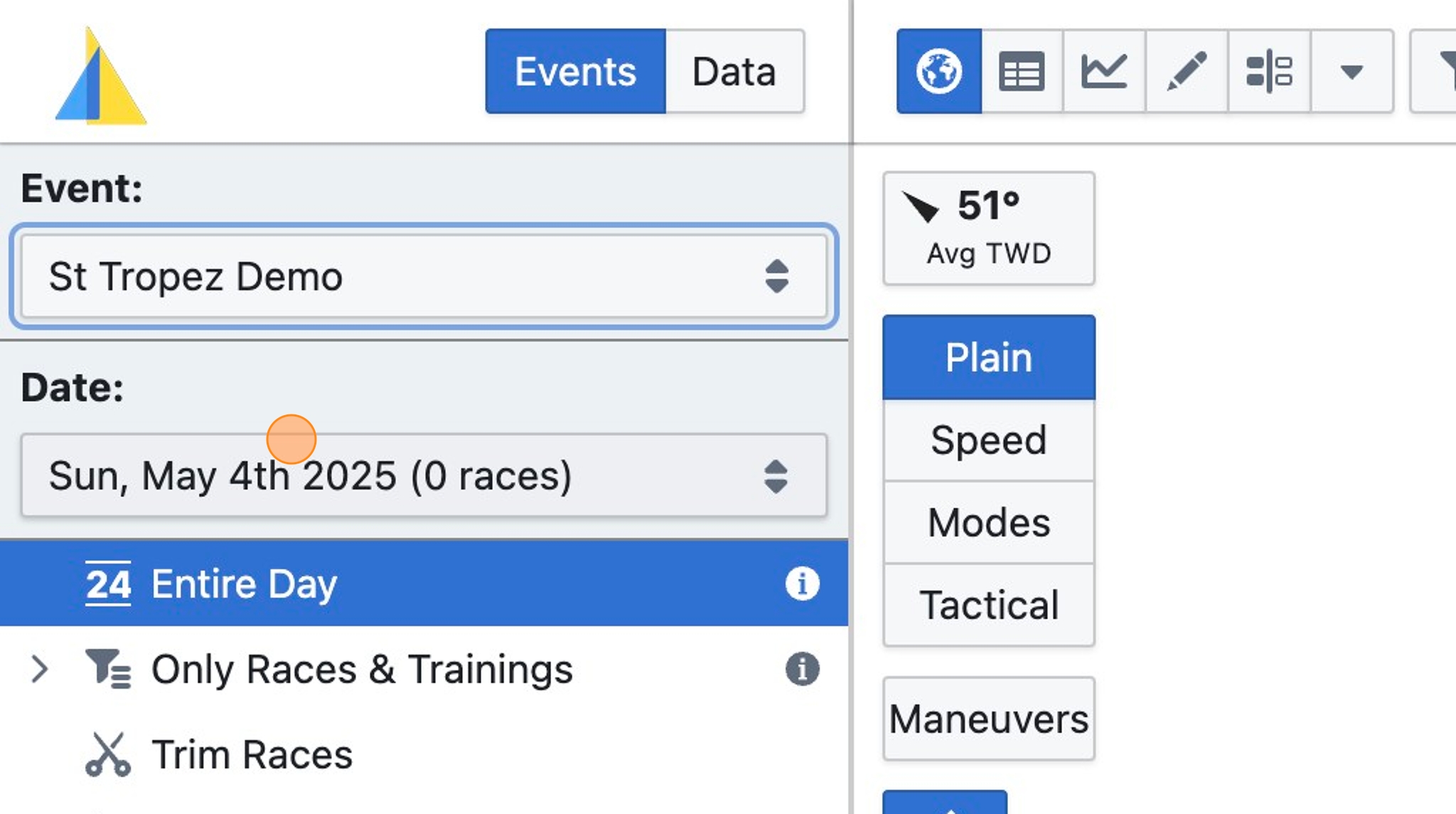Click the info icon on Entire Day
Screen dimensions: 1456x814
[802, 584]
